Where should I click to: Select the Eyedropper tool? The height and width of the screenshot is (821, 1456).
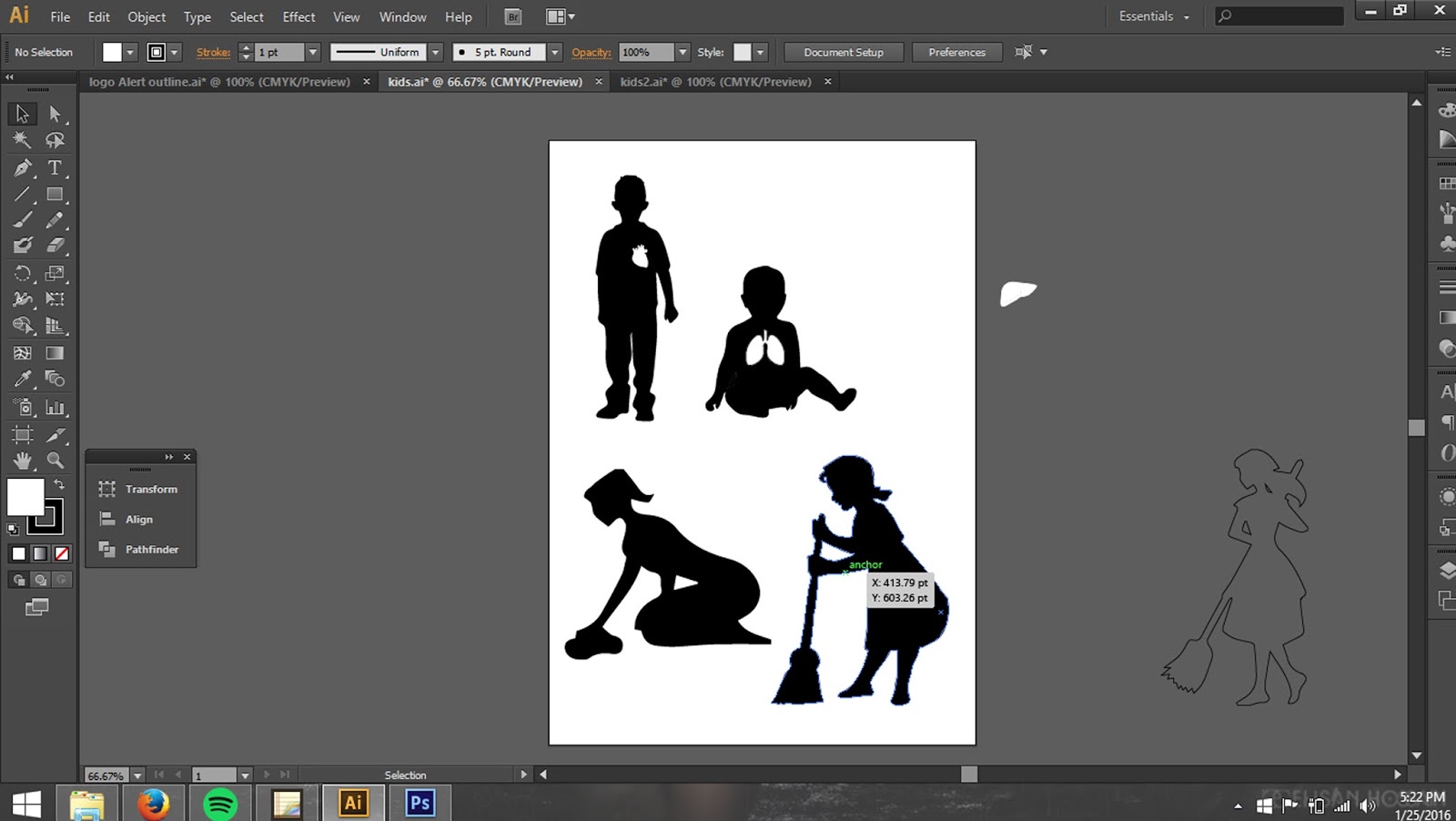[23, 379]
